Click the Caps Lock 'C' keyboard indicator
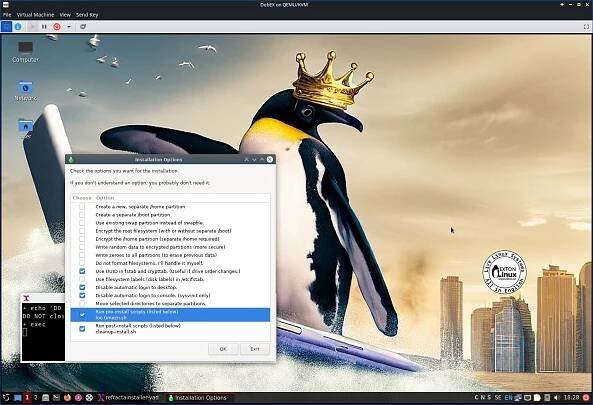This screenshot has width=593, height=405. click(476, 397)
